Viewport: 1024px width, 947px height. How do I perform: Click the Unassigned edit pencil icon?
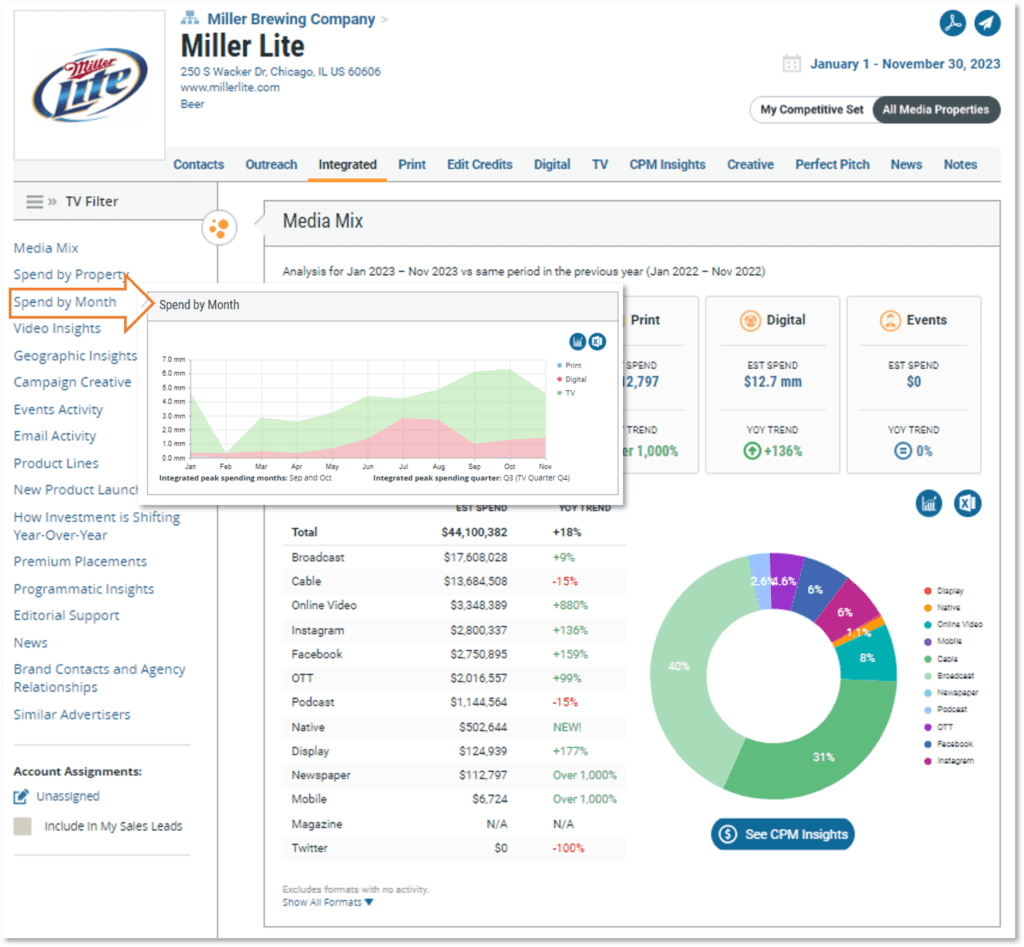tap(21, 797)
